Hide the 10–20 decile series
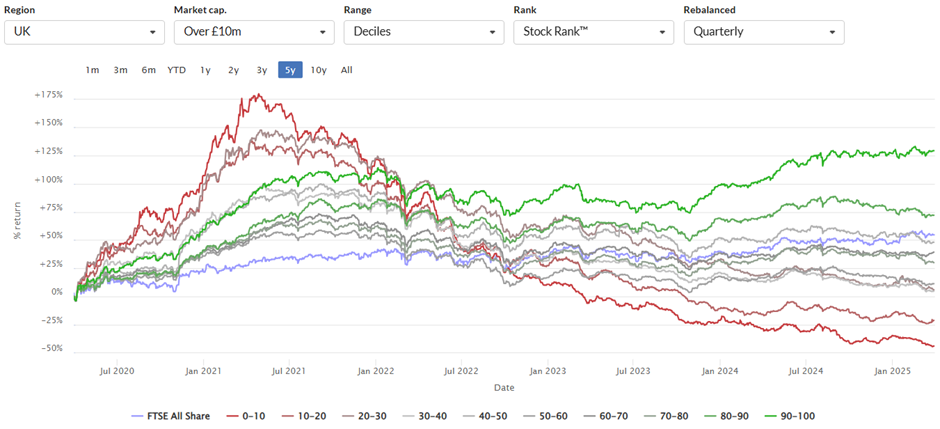The image size is (940, 429). (x=305, y=416)
